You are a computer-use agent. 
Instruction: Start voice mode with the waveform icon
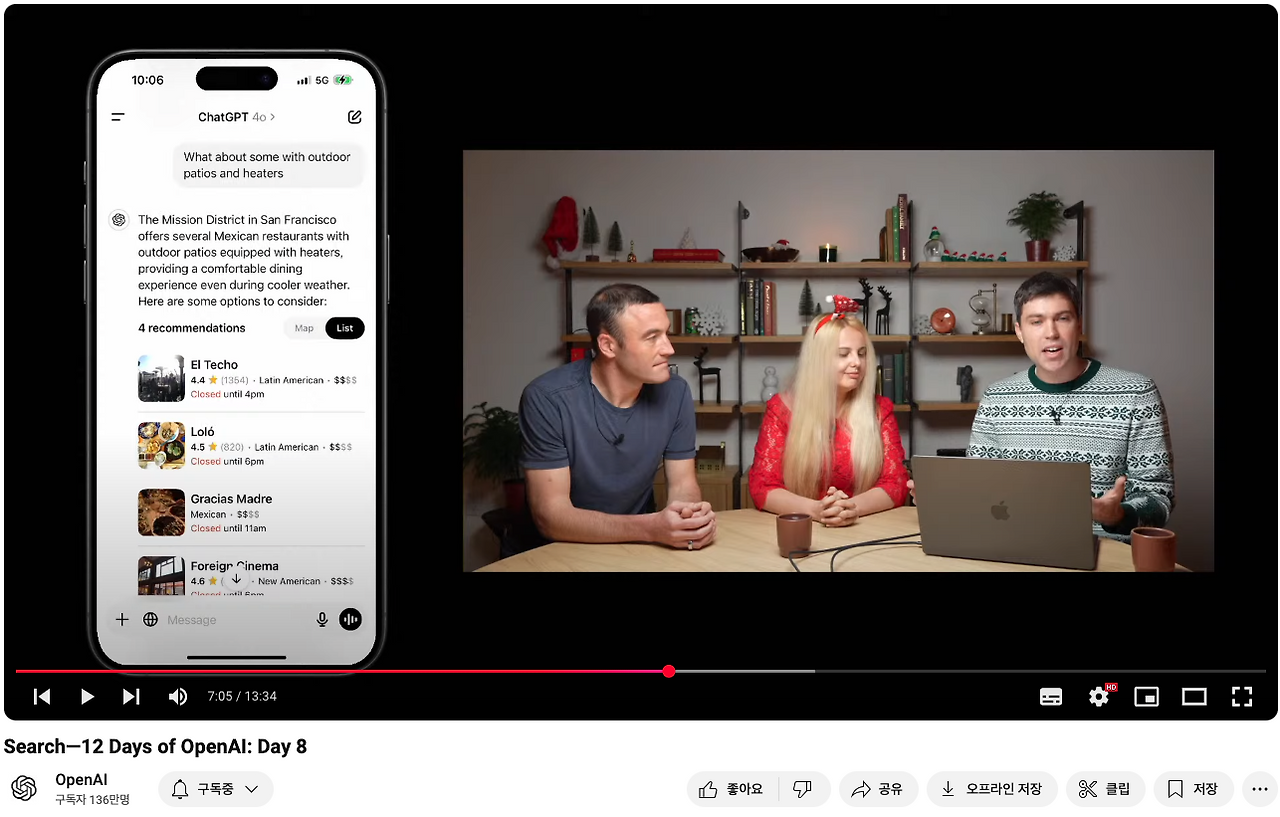(350, 620)
